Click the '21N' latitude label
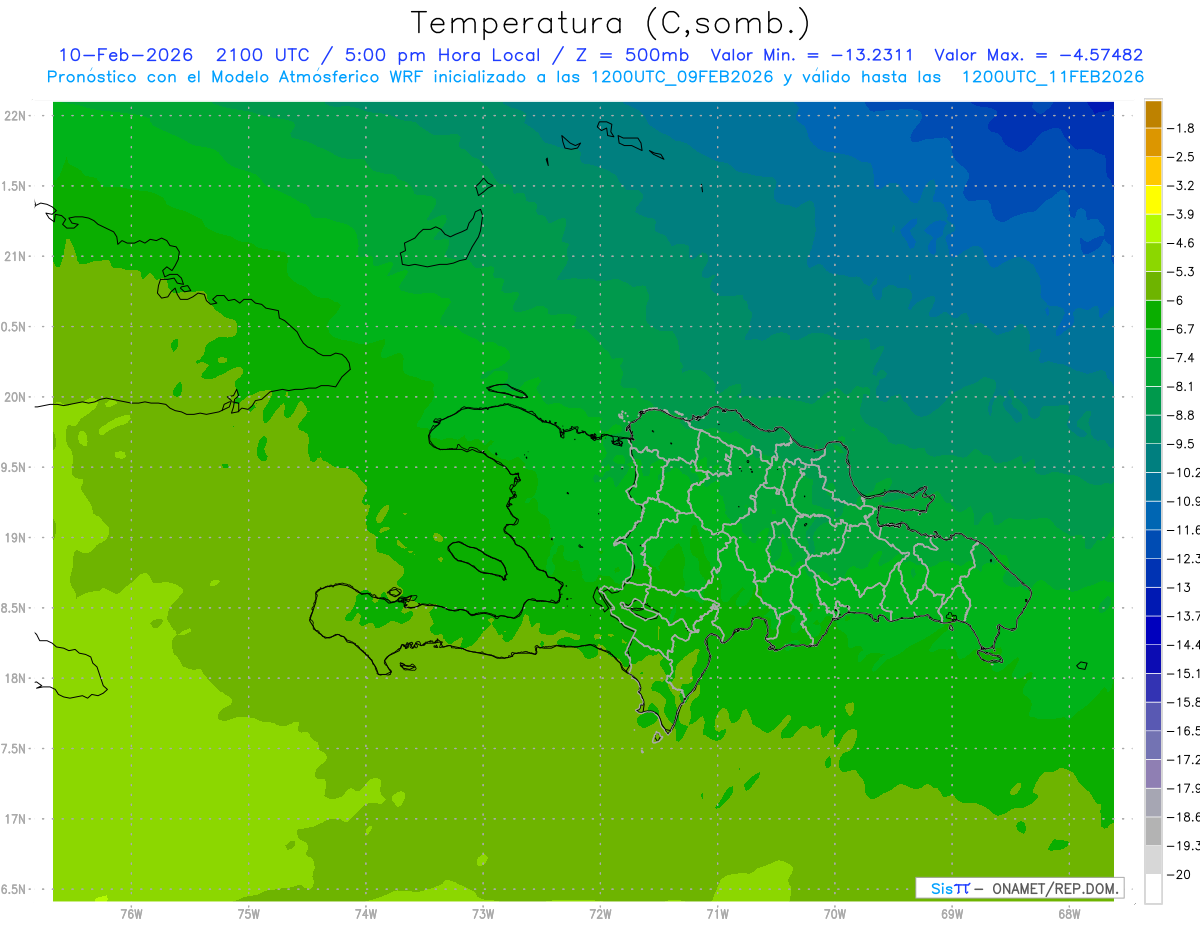Viewport: 1200px width, 927px height. click(x=16, y=256)
